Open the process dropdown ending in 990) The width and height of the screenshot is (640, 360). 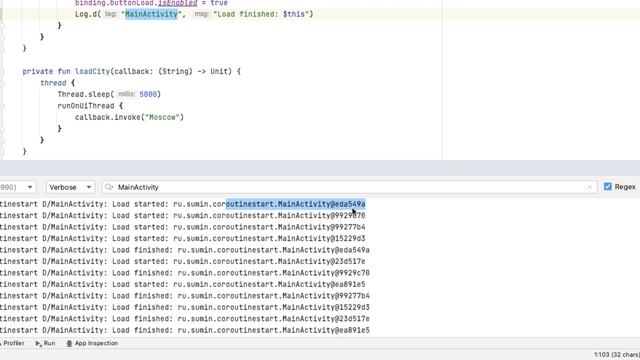(x=18, y=187)
